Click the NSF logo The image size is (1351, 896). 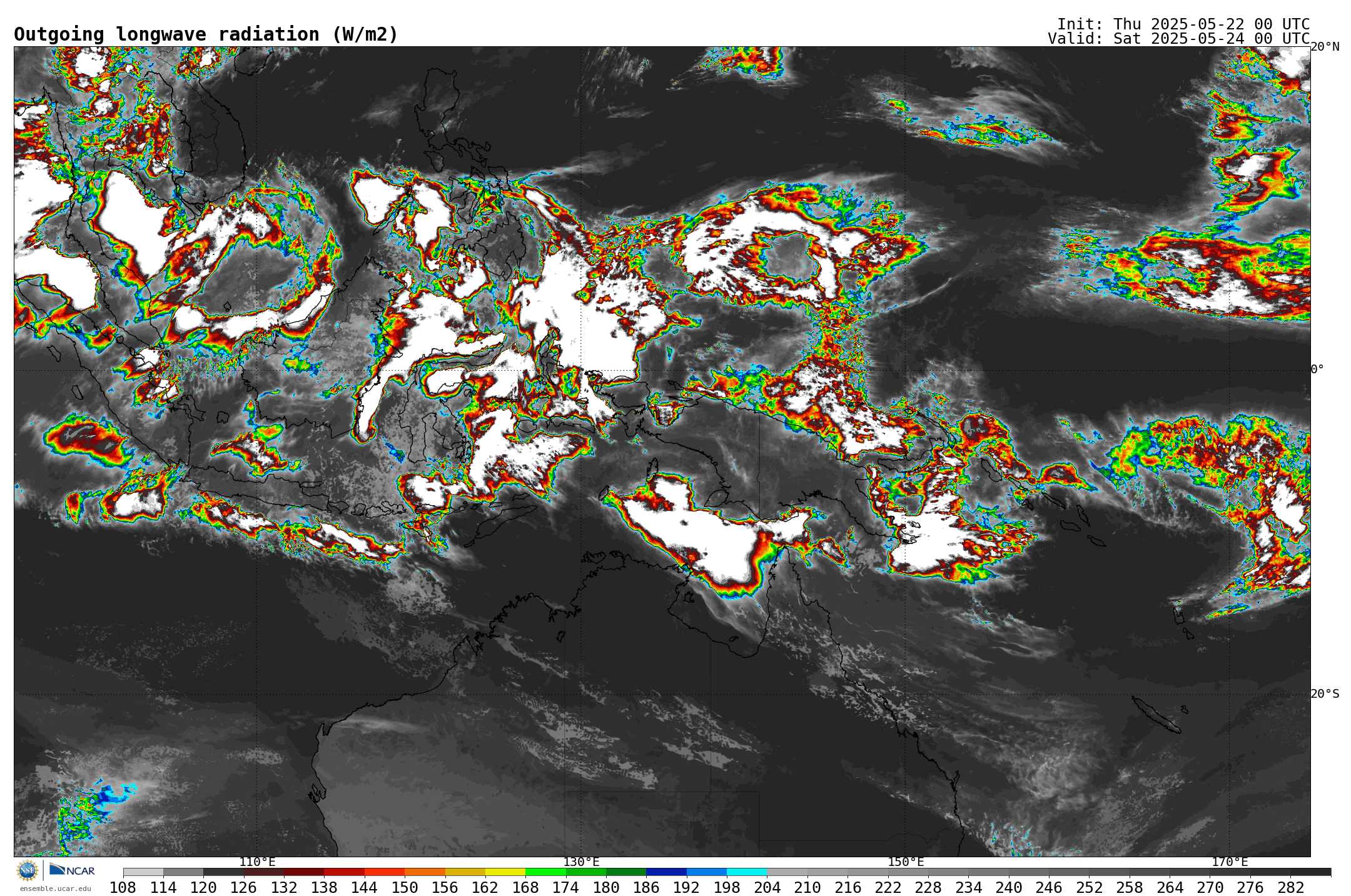tap(28, 870)
